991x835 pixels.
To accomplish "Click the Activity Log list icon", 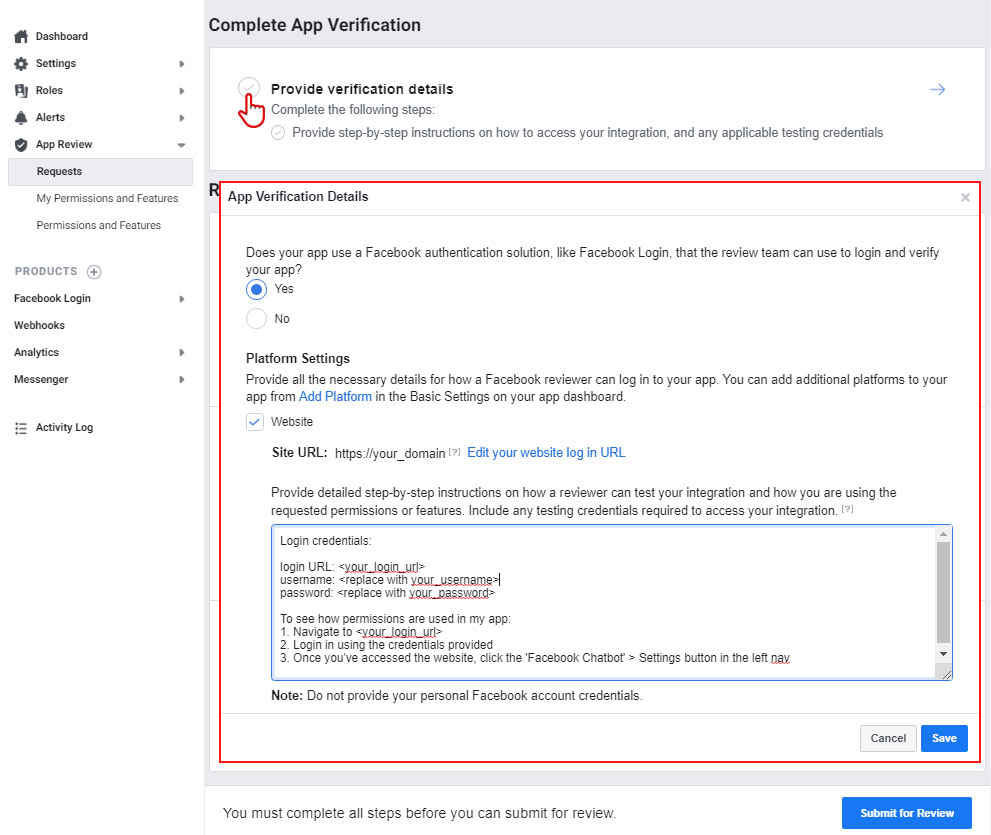I will point(21,428).
